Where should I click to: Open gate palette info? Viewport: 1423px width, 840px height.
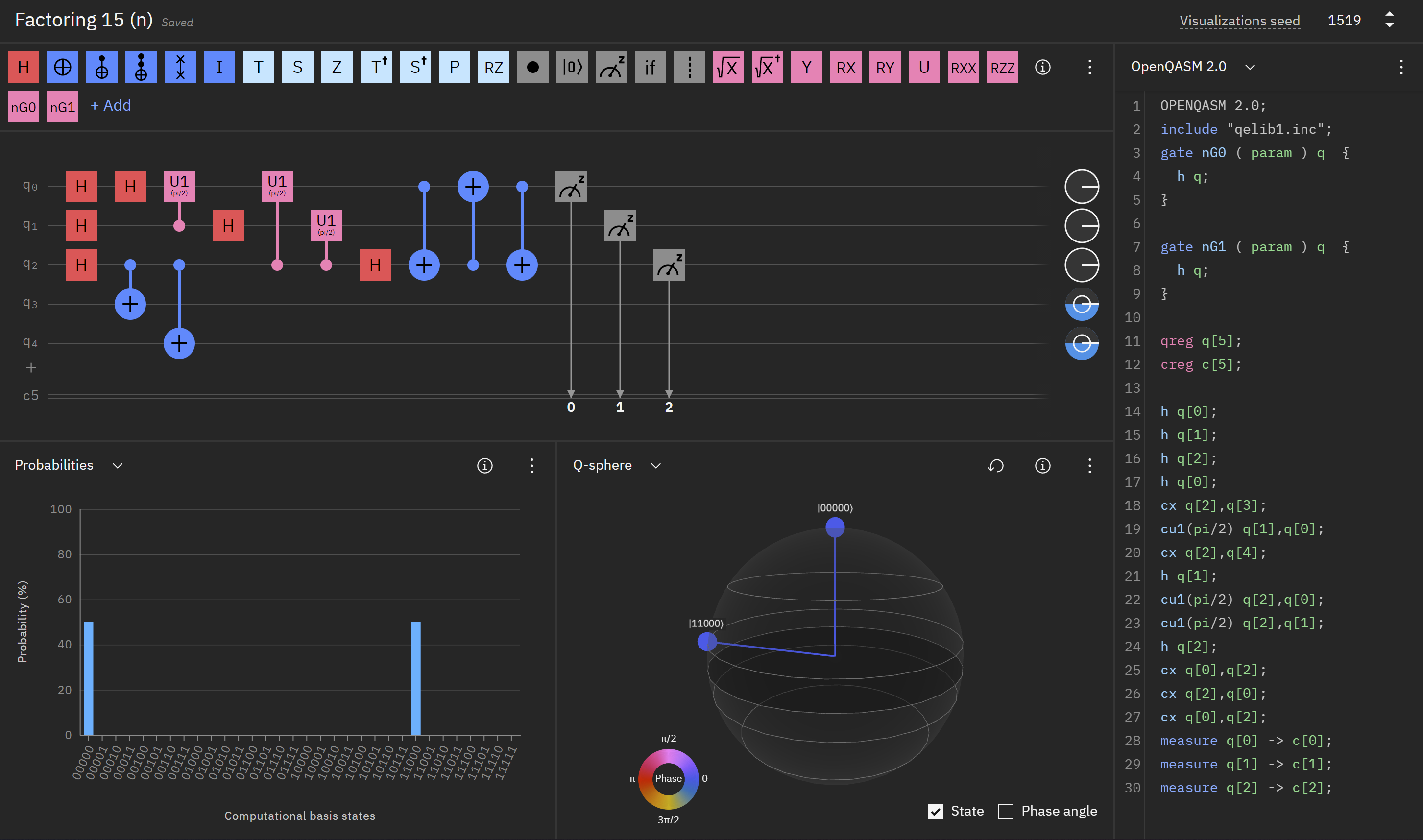(x=1042, y=68)
